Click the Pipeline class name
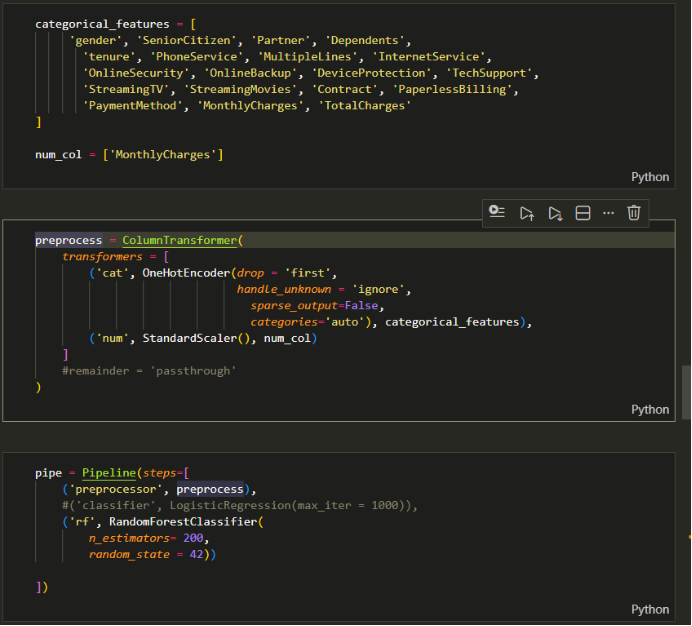This screenshot has height=626, width=692. (x=109, y=473)
